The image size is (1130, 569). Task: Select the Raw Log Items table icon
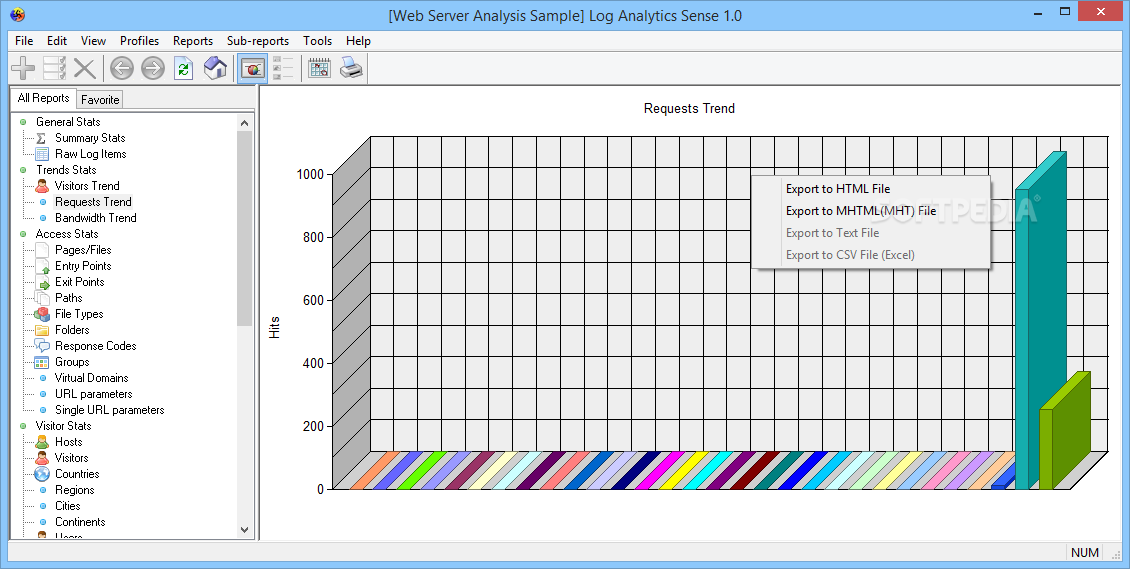coord(42,153)
